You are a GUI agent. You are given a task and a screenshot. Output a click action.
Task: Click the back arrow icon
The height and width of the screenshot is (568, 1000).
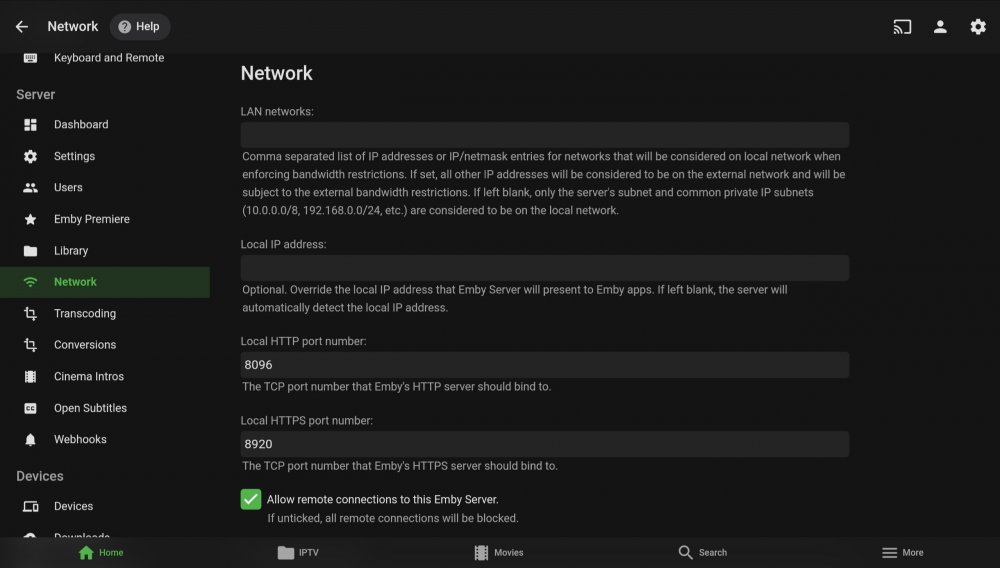tap(22, 27)
